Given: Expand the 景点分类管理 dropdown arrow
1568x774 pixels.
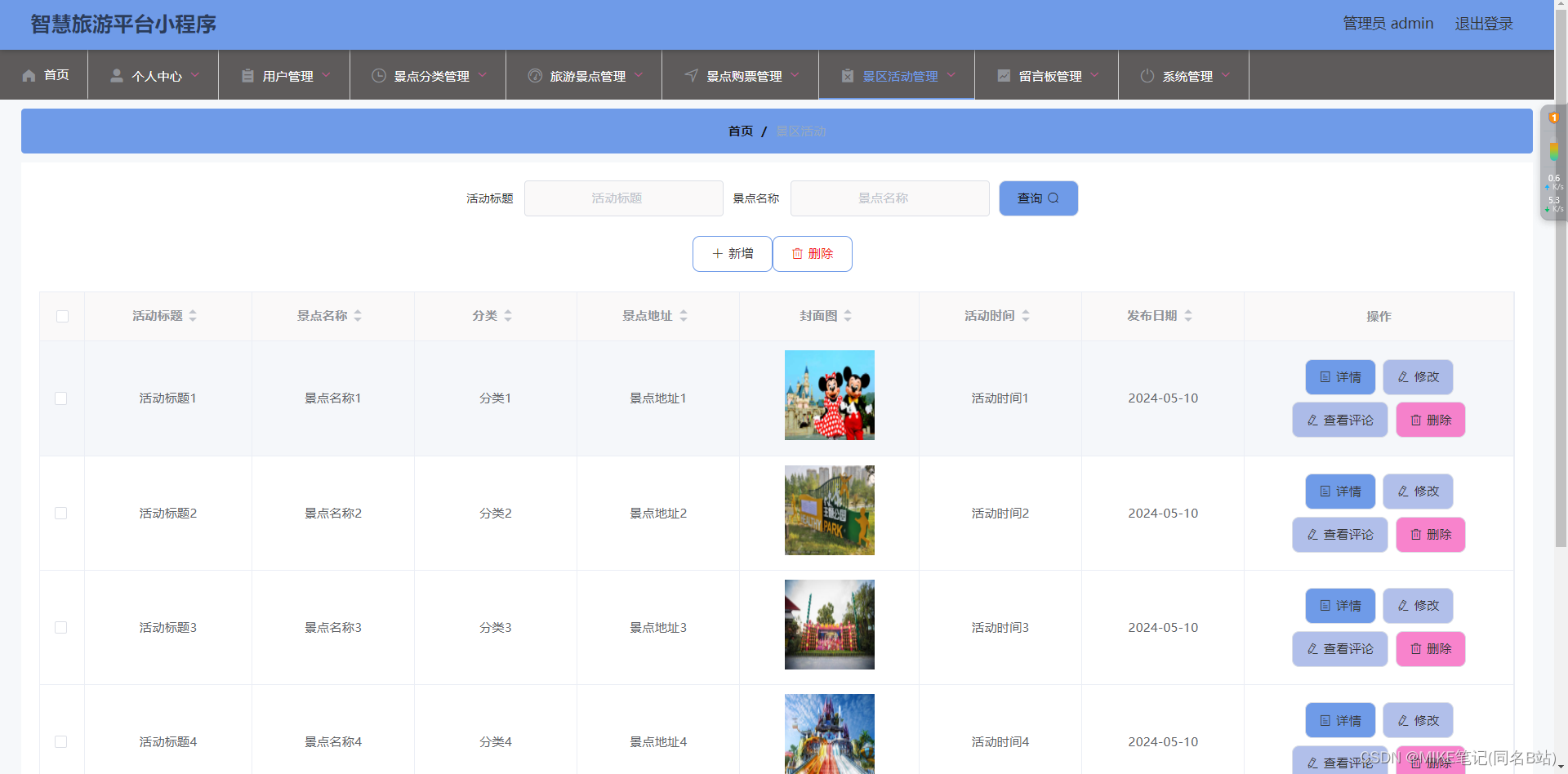Looking at the screenshot, I should click(x=483, y=75).
